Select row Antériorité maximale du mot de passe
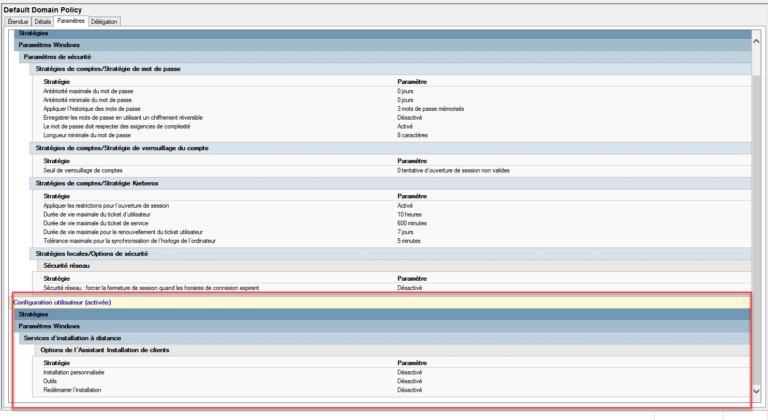Viewport: 768px width, 420px height. point(392,91)
